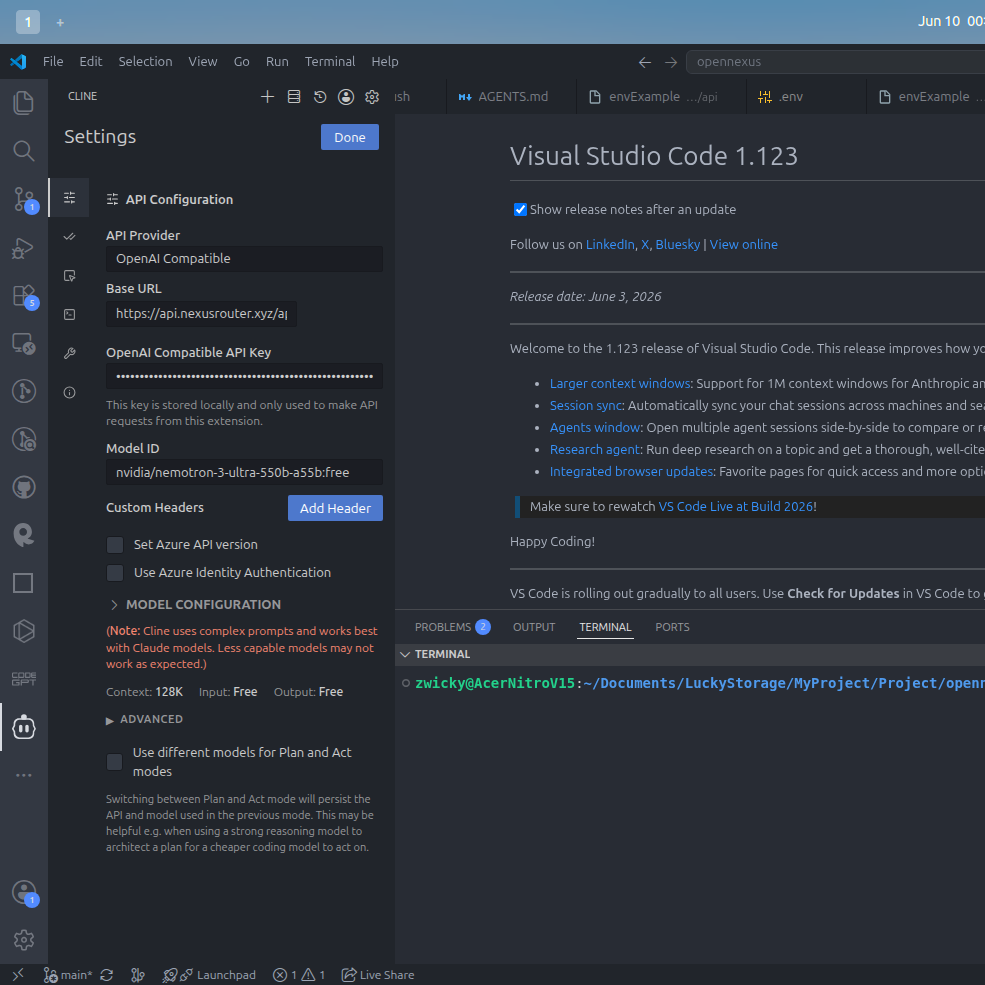Open the GitHub view in activity bar
The height and width of the screenshot is (985, 985).
(x=24, y=487)
